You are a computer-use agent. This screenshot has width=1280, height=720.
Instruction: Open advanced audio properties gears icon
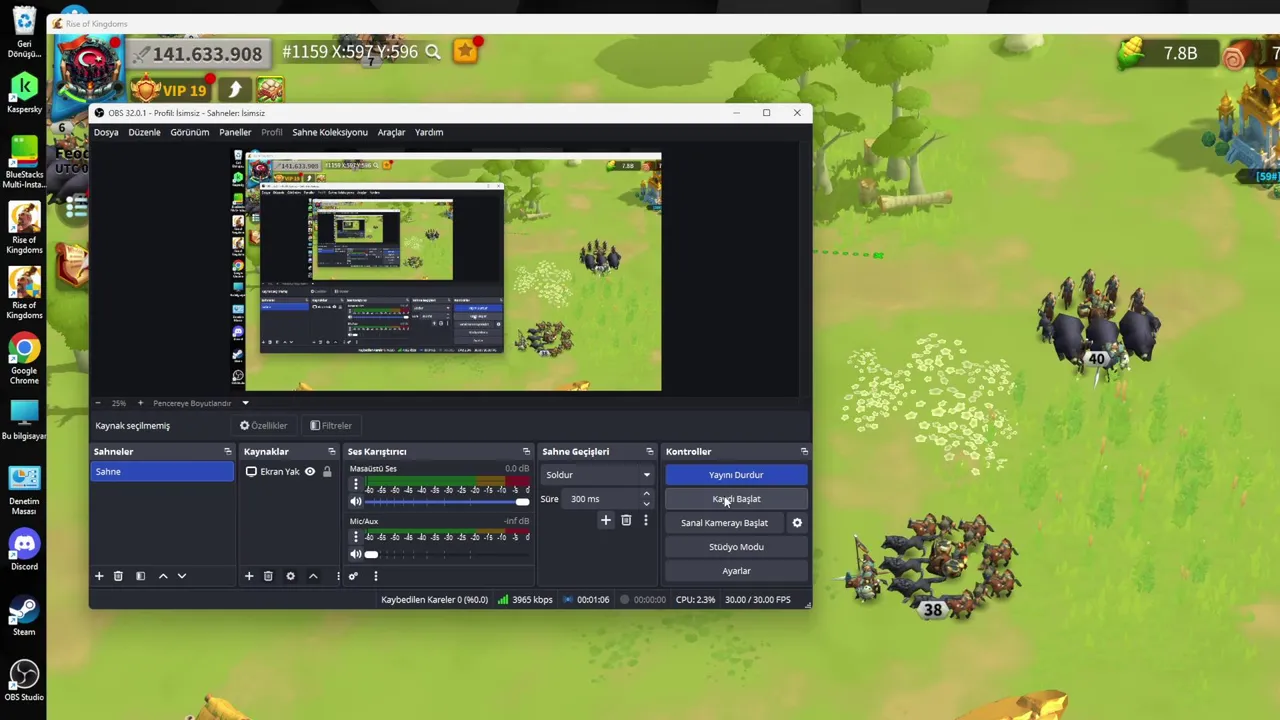(x=353, y=576)
